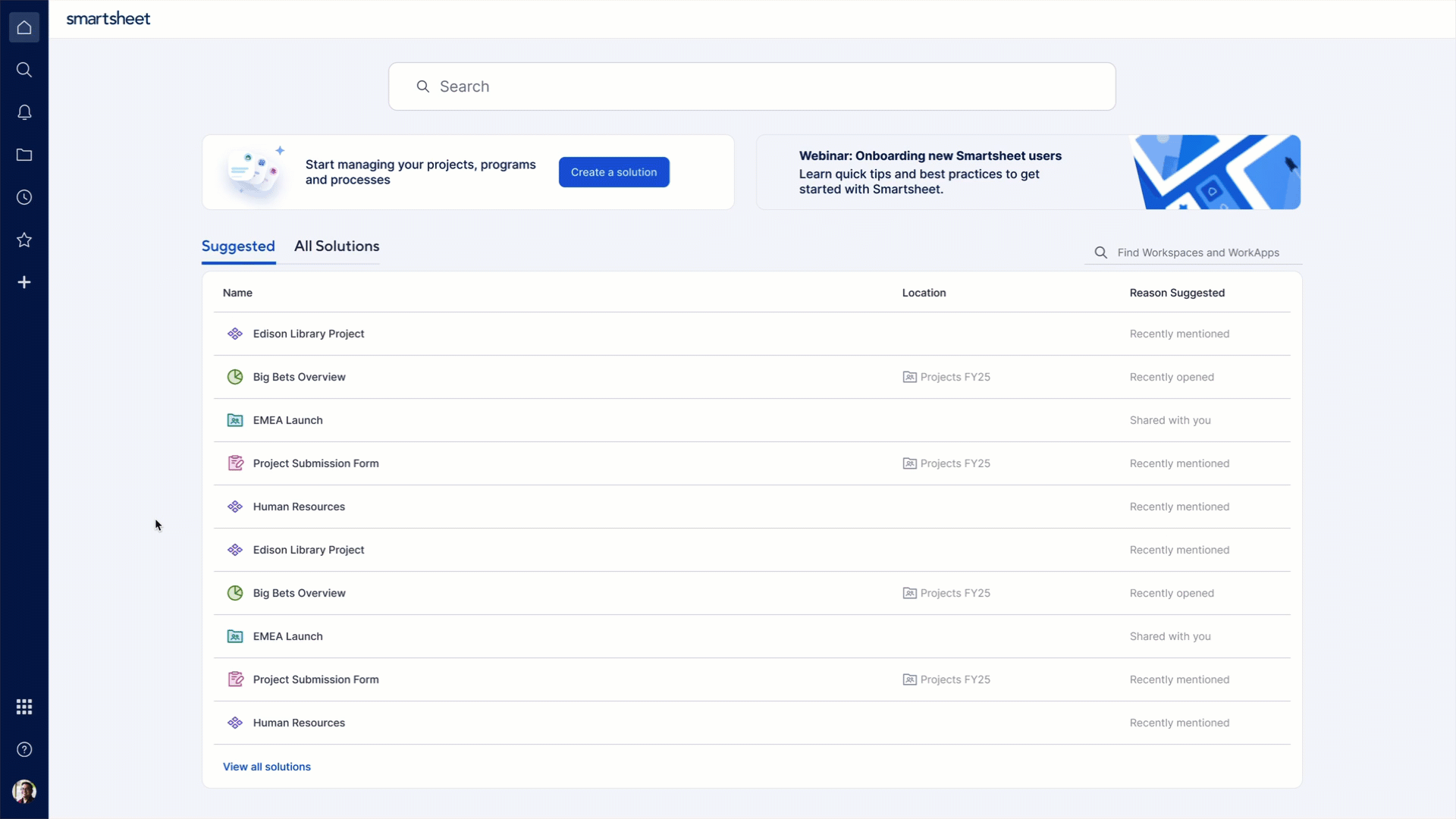Click the smartsheet logo
The height and width of the screenshot is (819, 1456).
pyautogui.click(x=108, y=19)
